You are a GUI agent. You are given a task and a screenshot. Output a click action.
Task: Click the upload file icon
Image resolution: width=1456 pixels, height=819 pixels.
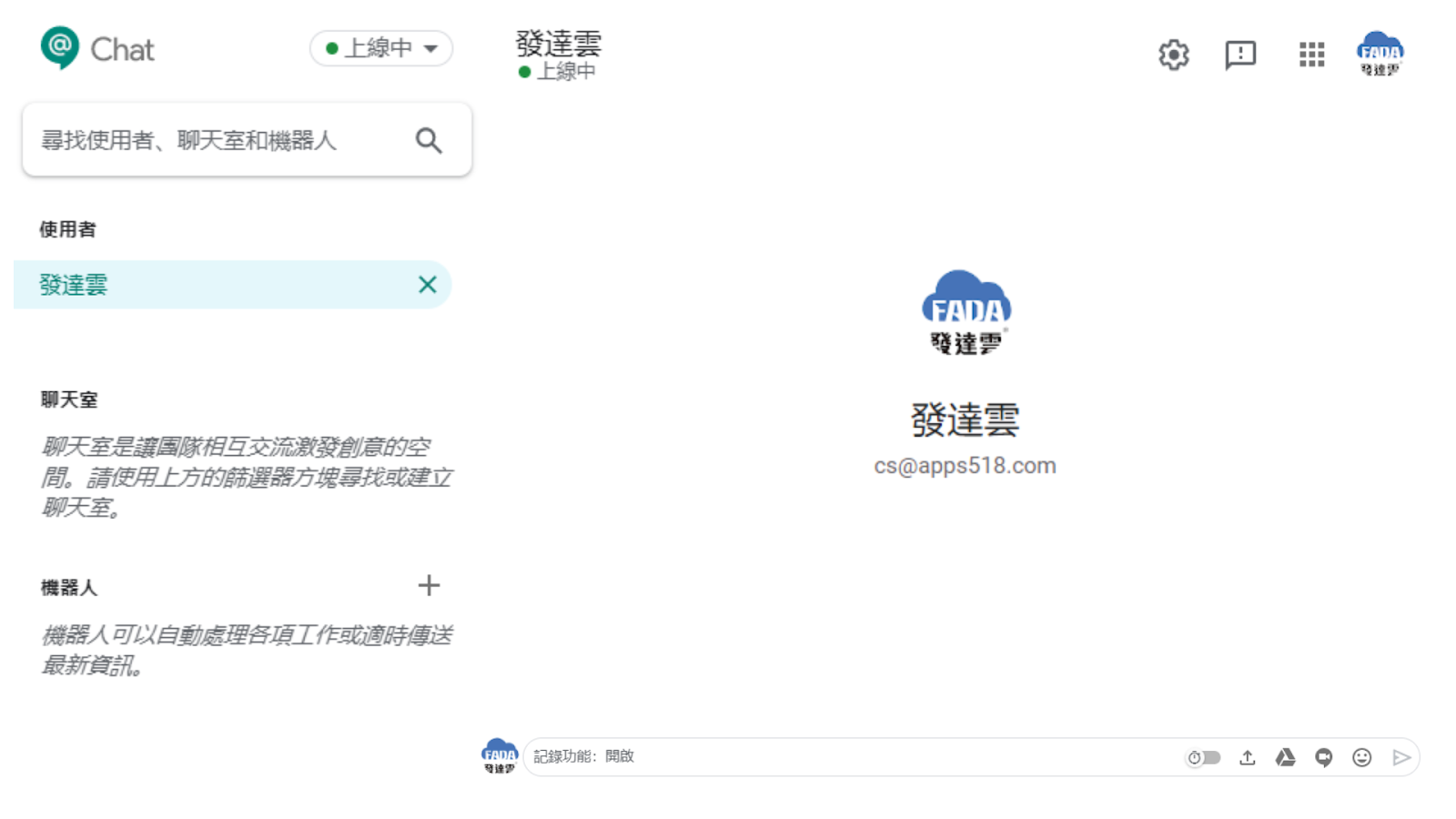click(1248, 757)
